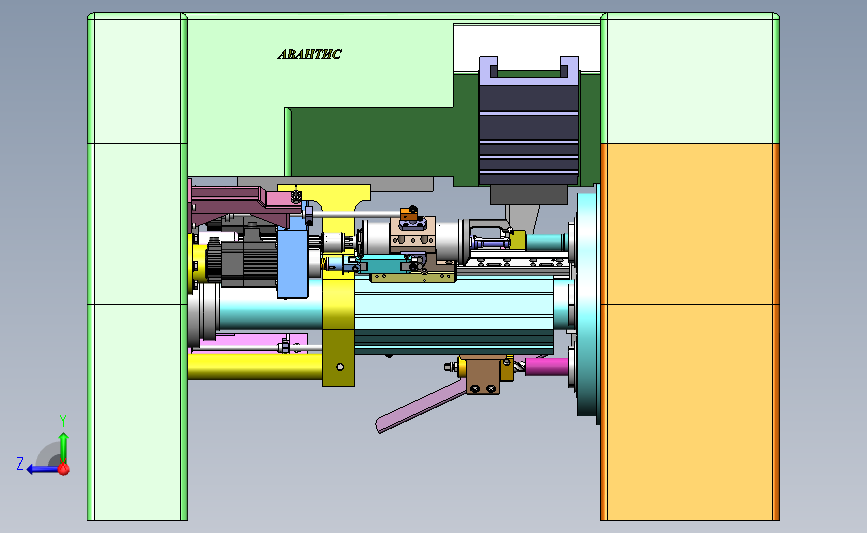Select the pink plate behind the lower rod

(x=252, y=341)
